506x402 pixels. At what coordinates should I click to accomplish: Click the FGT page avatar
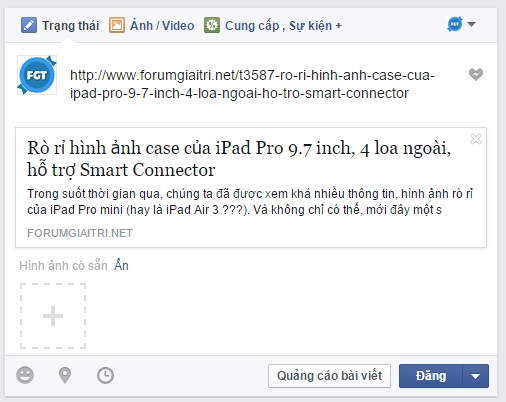(37, 75)
